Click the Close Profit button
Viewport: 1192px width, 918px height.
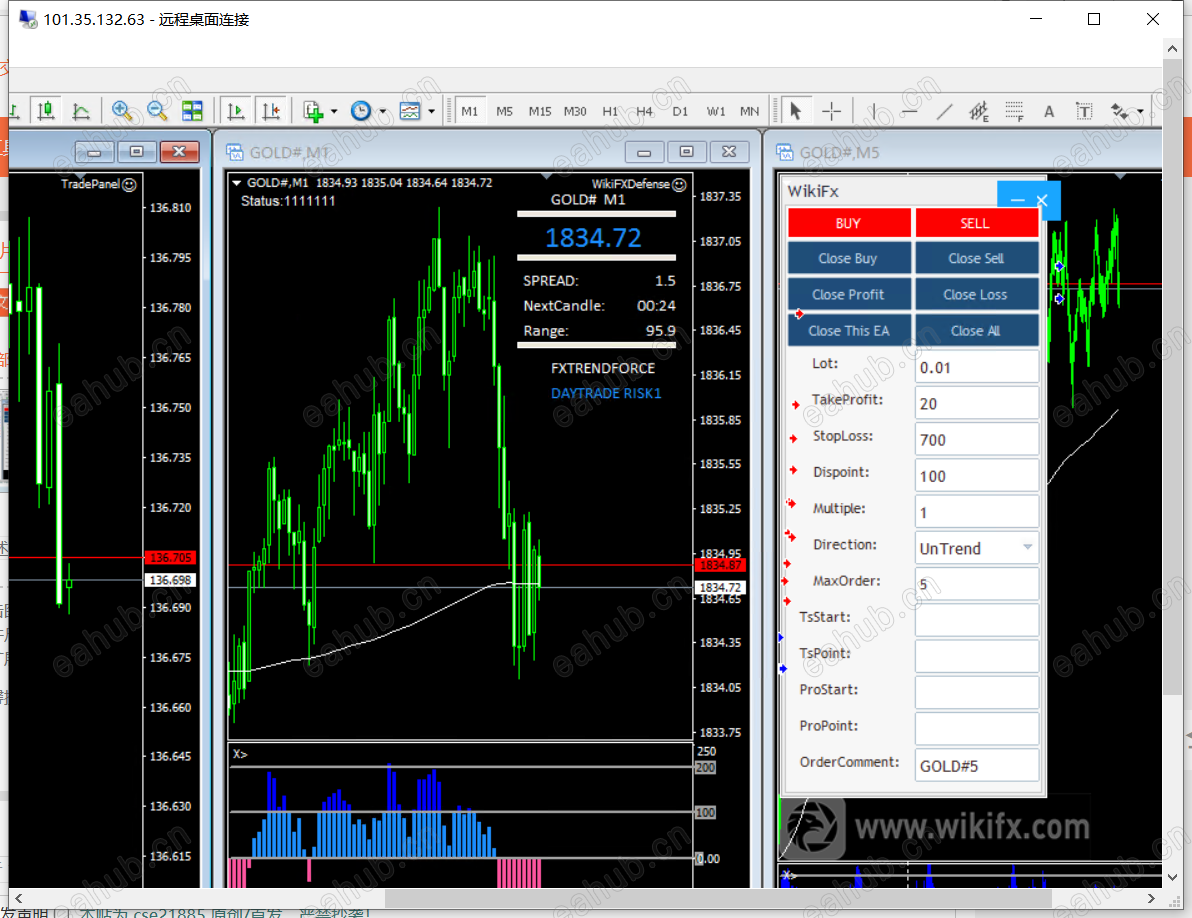[x=849, y=294]
